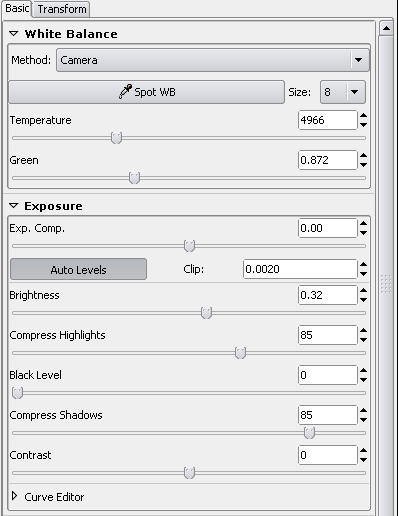Collapse the Exposure section
The image size is (398, 516).
point(14,206)
